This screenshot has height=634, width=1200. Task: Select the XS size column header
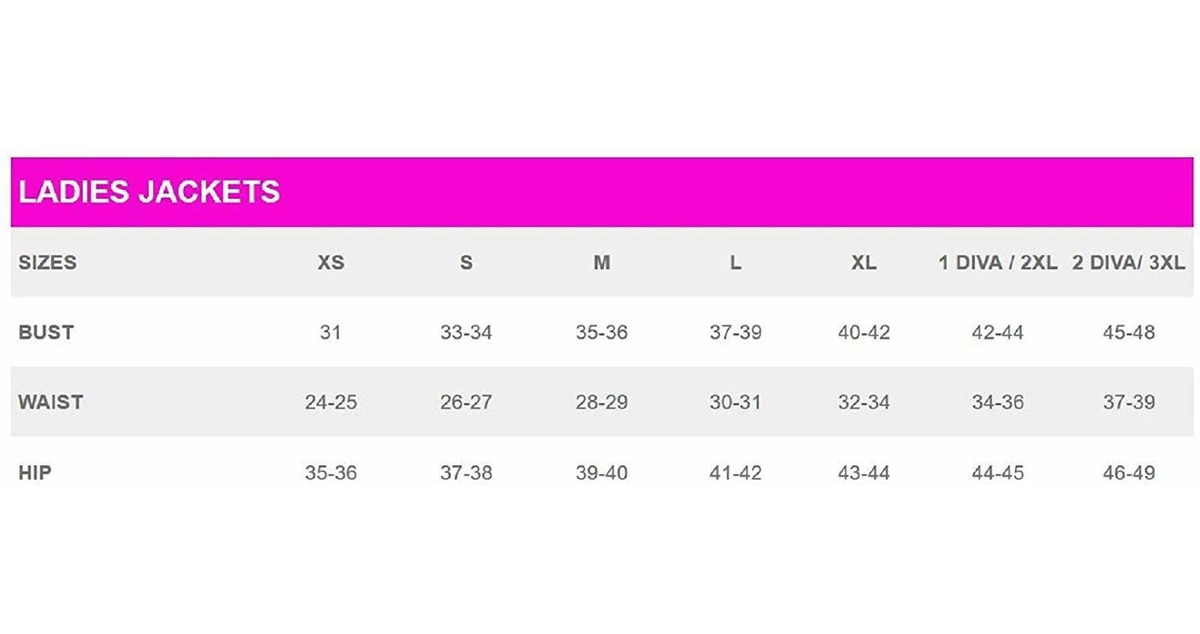(331, 263)
